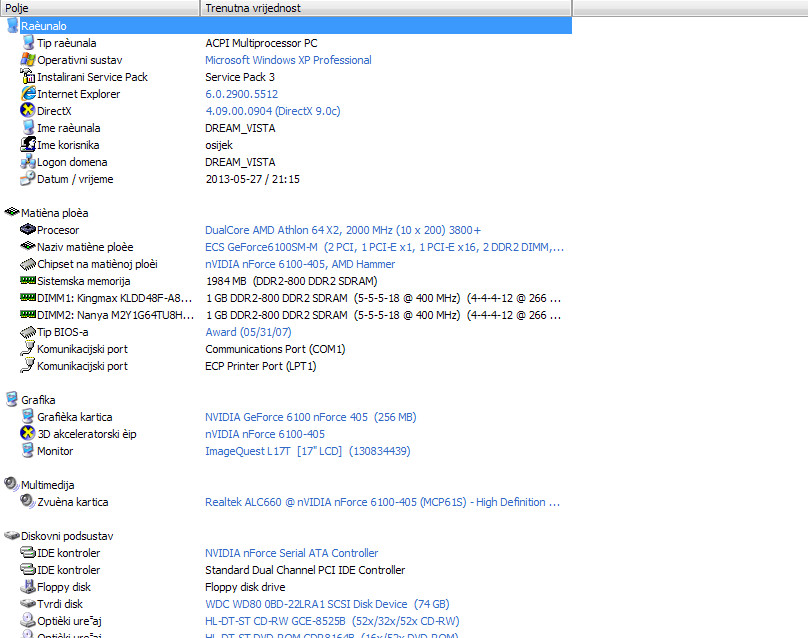Open the DualCore AMD Athlon 64 X2 link

click(x=343, y=230)
